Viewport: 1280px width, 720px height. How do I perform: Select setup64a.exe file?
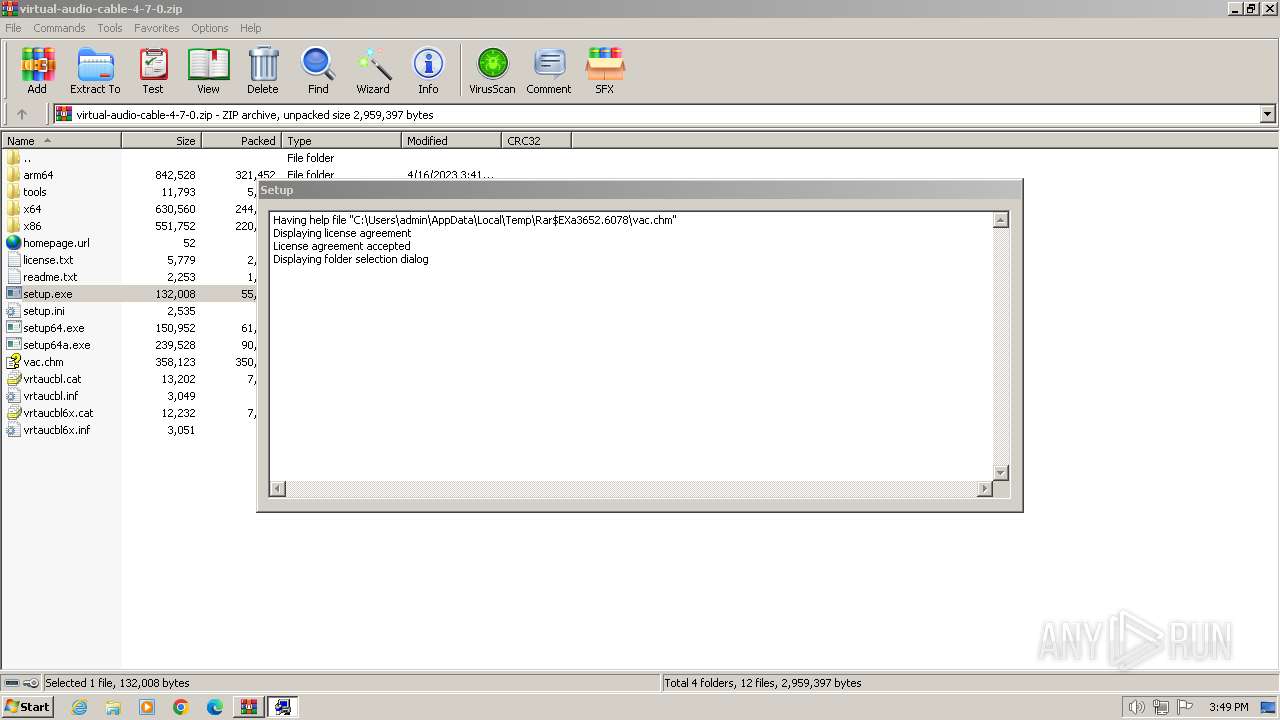[56, 345]
